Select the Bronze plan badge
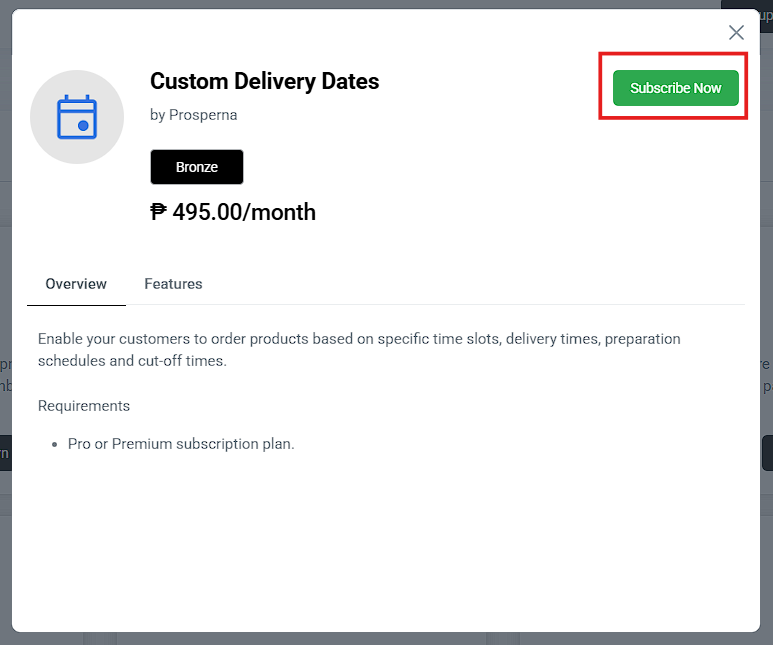Screen dimensions: 773x645 pyautogui.click(x=197, y=167)
